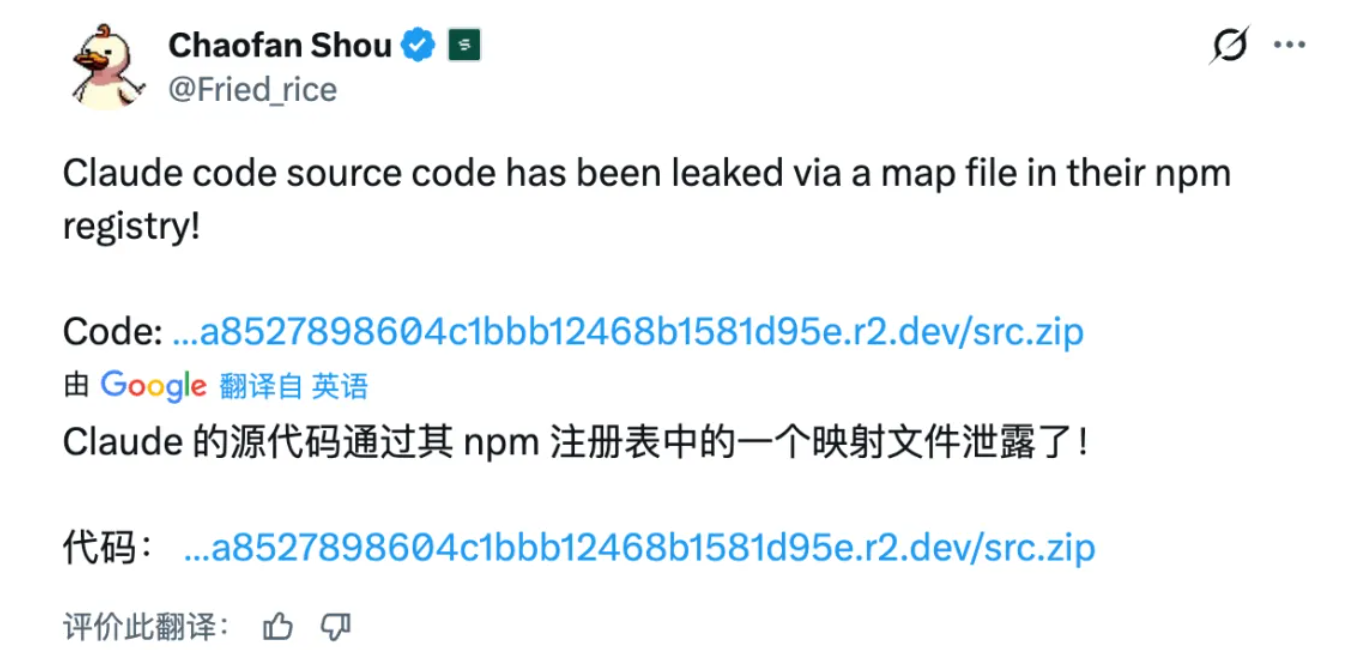Open the src.zip link after "代码："
1354x650 pixels.
pos(639,547)
